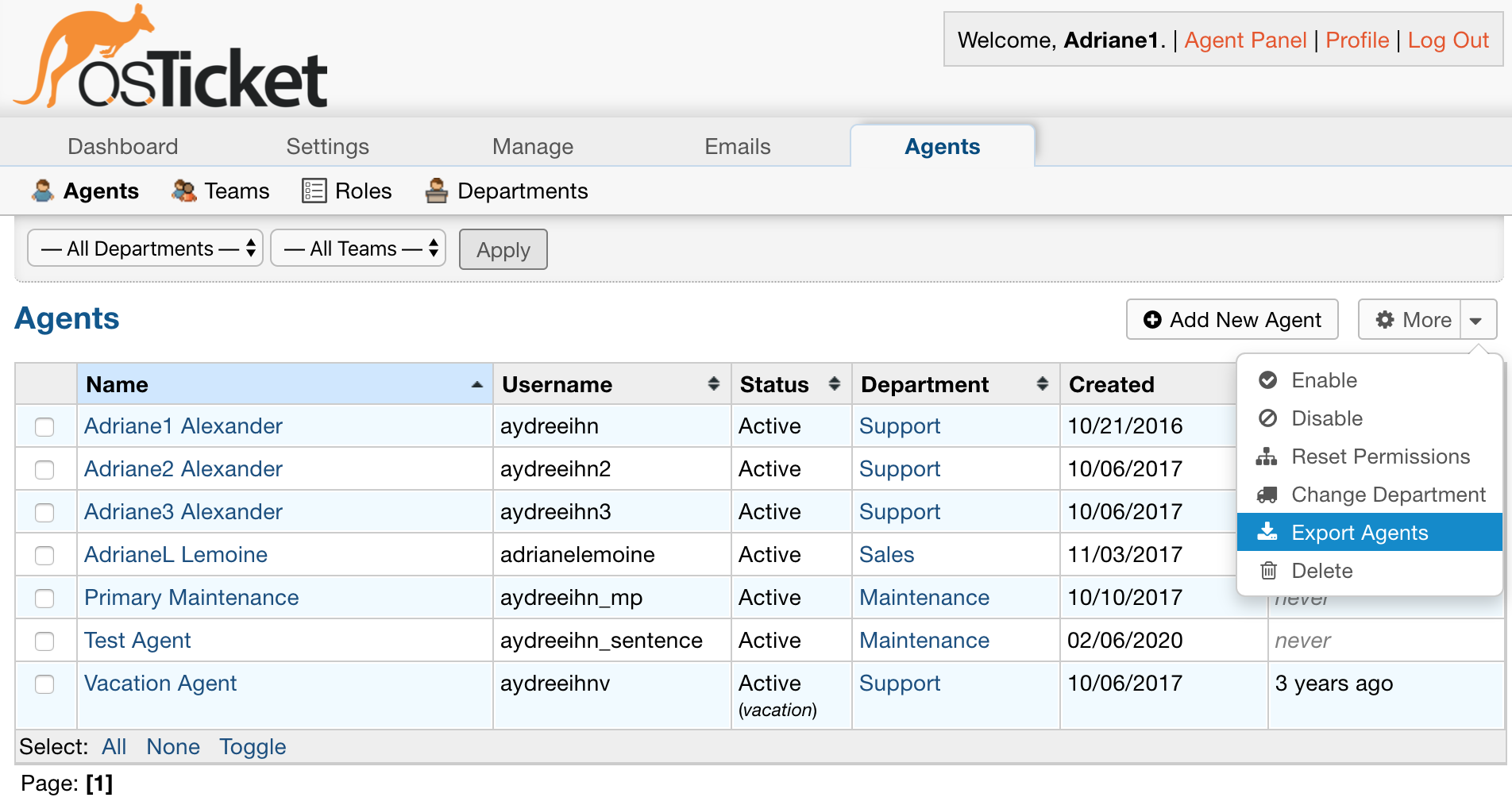The width and height of the screenshot is (1512, 805).
Task: Click the Disable ban icon in menu
Action: [x=1268, y=418]
